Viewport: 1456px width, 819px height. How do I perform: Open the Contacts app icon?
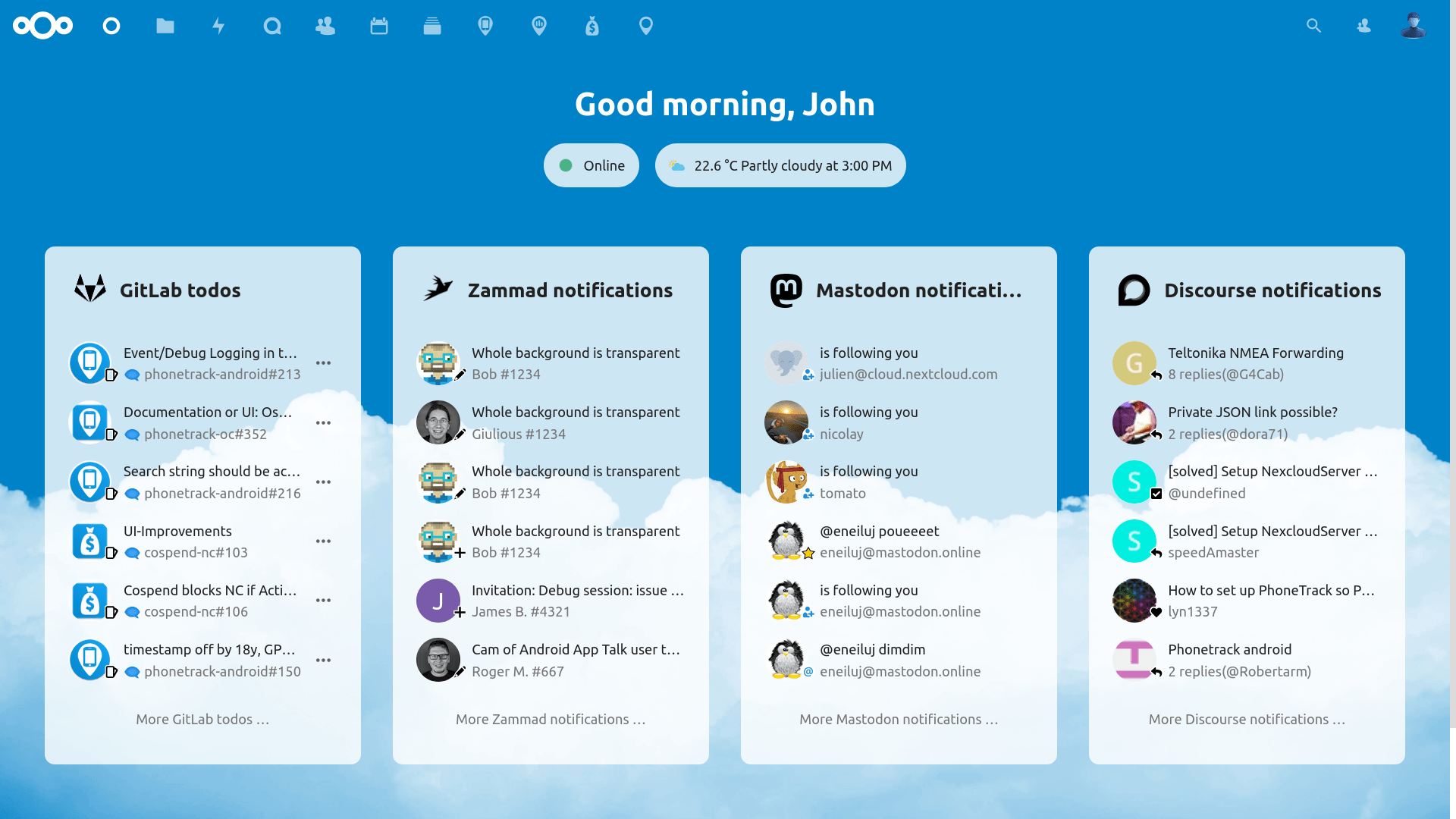pyautogui.click(x=325, y=26)
